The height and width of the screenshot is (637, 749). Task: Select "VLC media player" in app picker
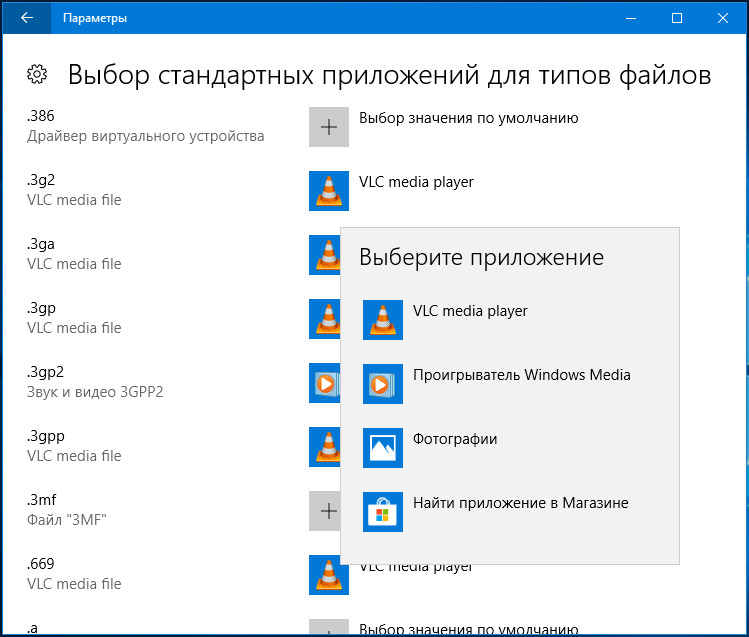pos(470,311)
